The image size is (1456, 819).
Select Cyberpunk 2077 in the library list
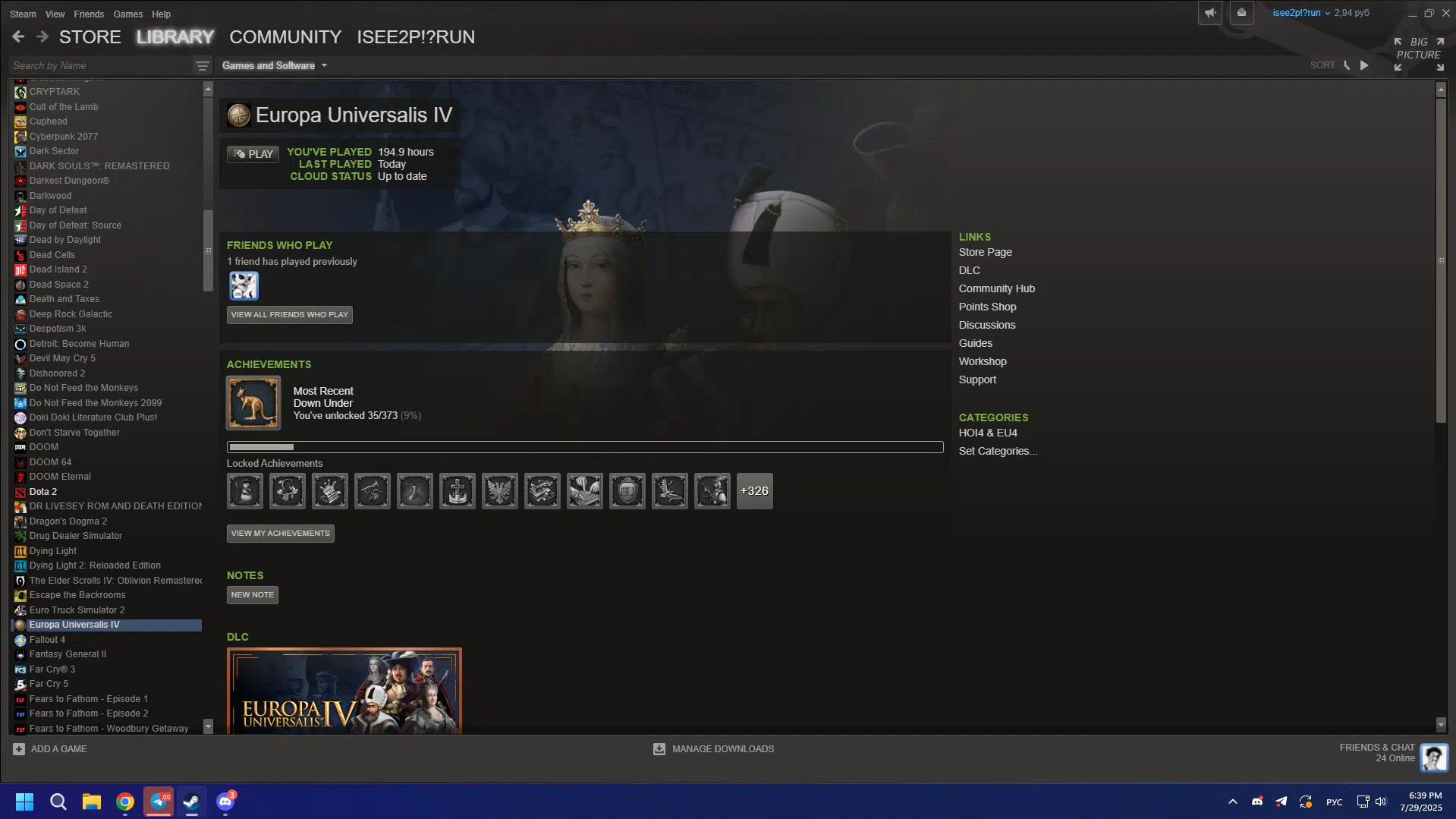pos(64,137)
